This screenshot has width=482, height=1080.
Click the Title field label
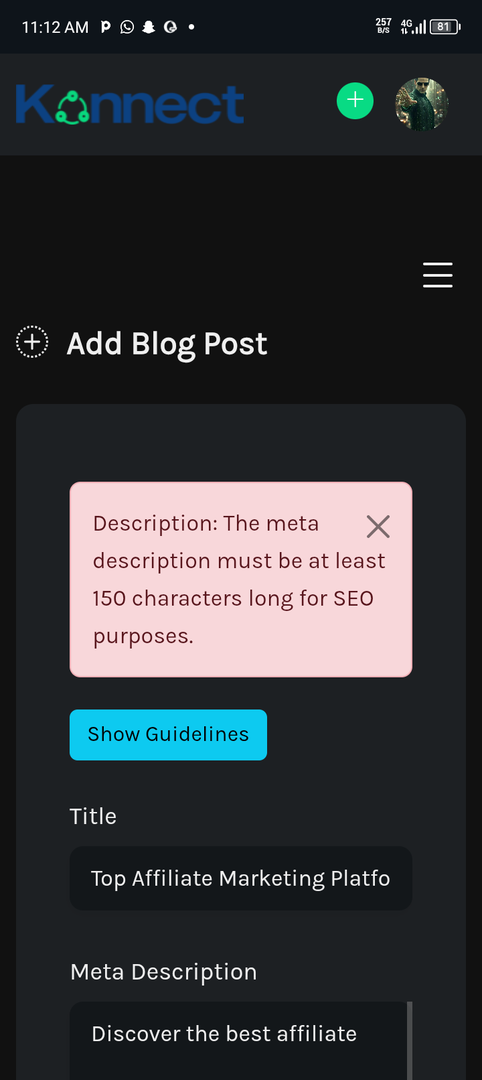pyautogui.click(x=93, y=816)
